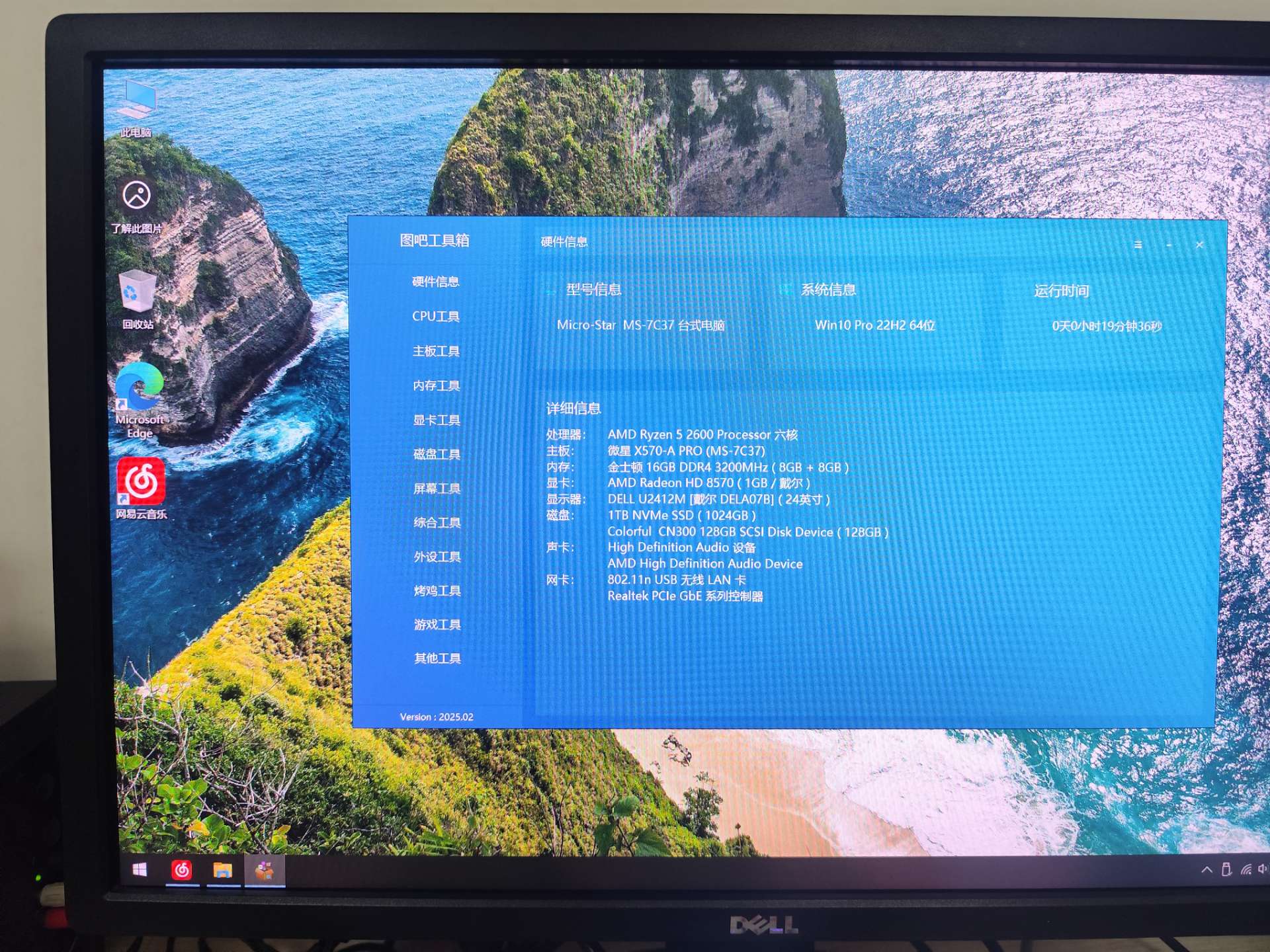Viewport: 1270px width, 952px height.
Task: Go to the 烤鸡工具 section
Action: 437,590
